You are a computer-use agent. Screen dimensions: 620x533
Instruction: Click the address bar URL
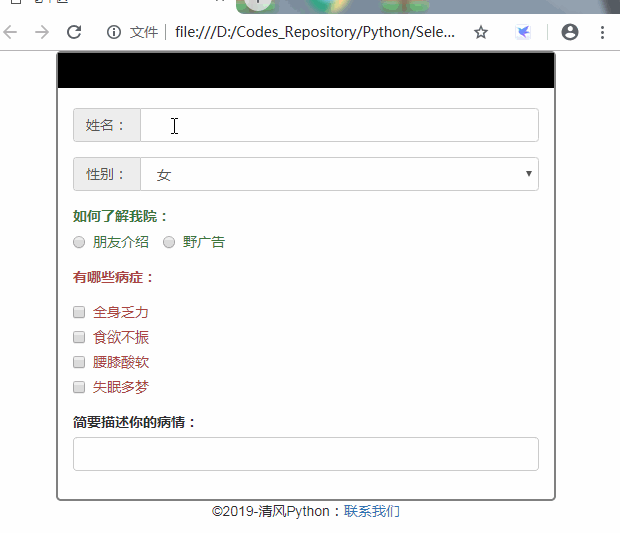(315, 32)
